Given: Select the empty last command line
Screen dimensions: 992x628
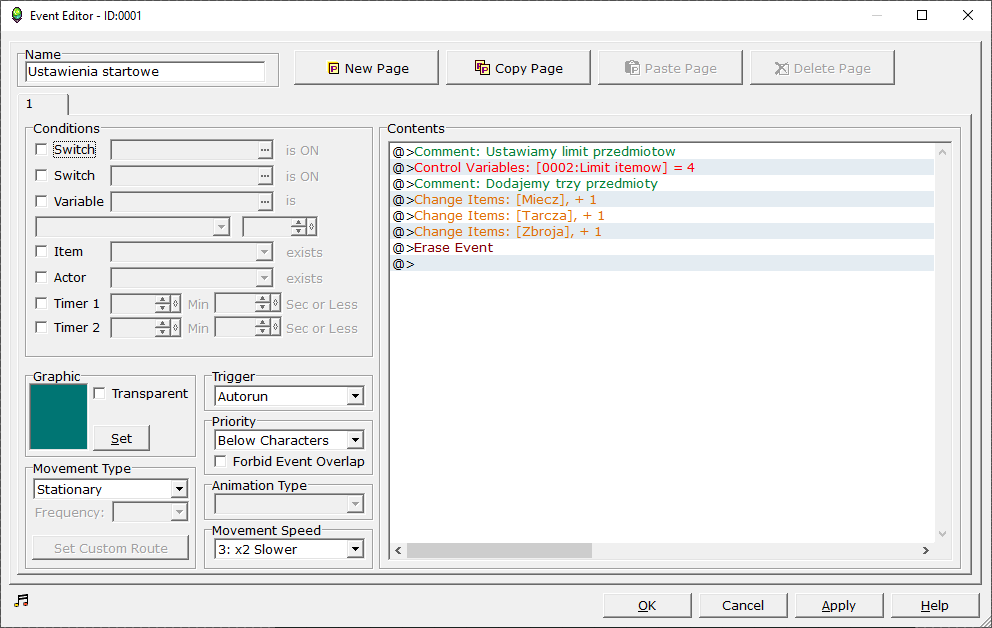Looking at the screenshot, I should tap(662, 264).
